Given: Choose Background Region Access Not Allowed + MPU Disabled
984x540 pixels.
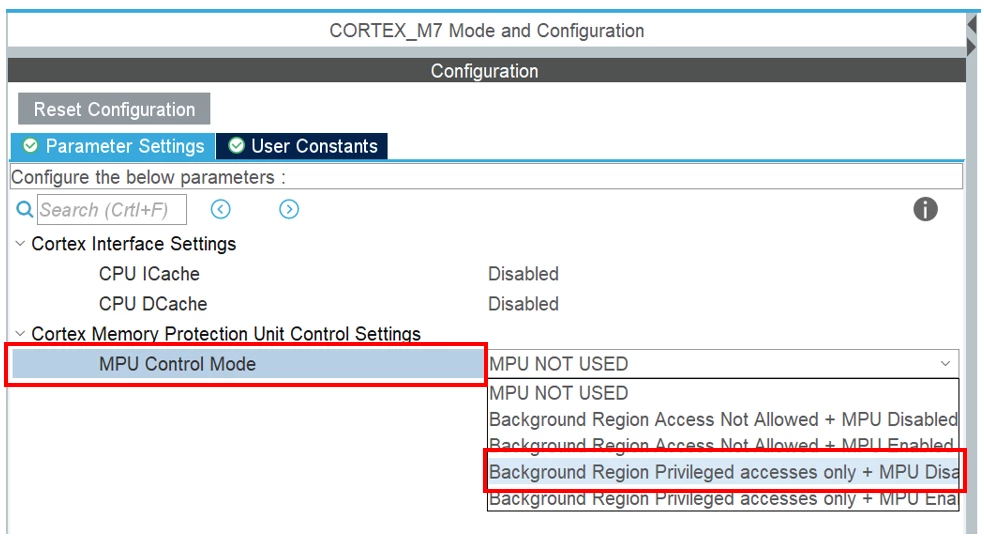Looking at the screenshot, I should click(x=723, y=419).
